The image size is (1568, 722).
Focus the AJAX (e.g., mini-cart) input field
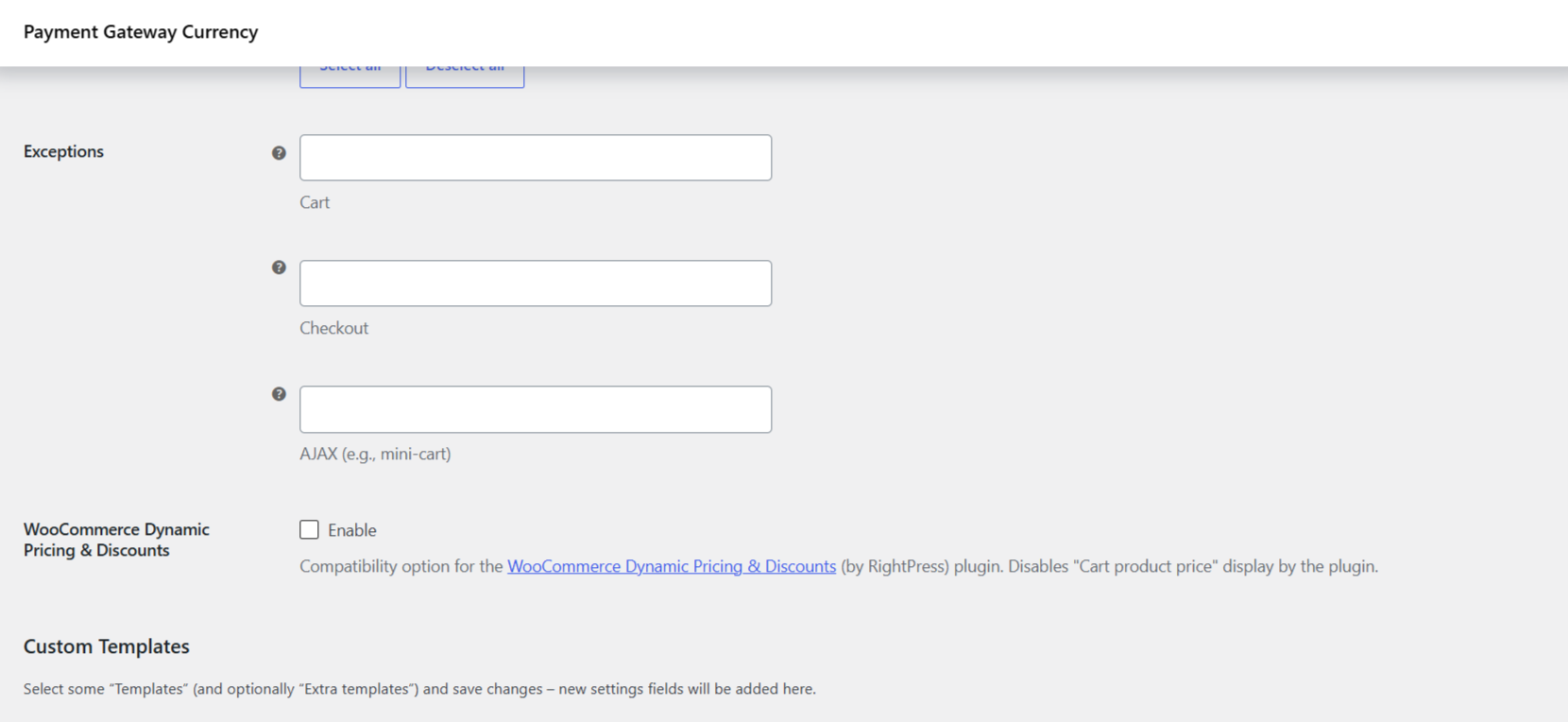point(536,409)
